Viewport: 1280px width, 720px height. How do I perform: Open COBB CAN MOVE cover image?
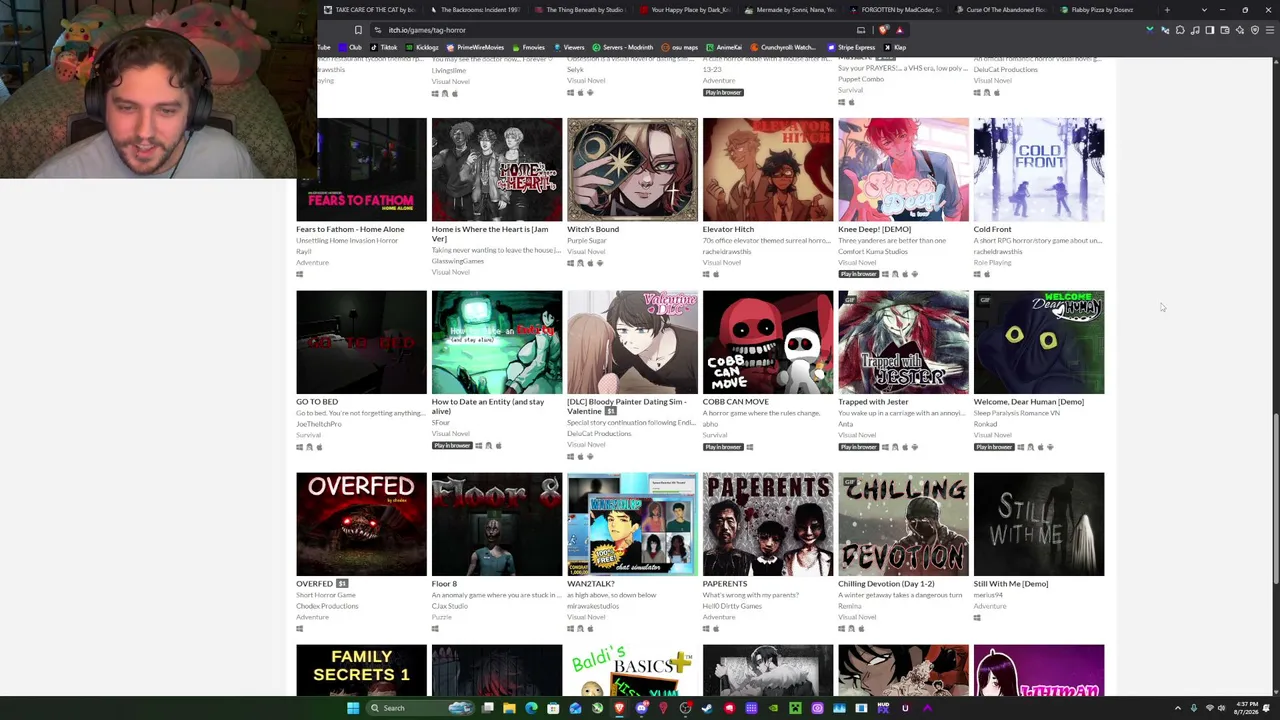[x=768, y=342]
